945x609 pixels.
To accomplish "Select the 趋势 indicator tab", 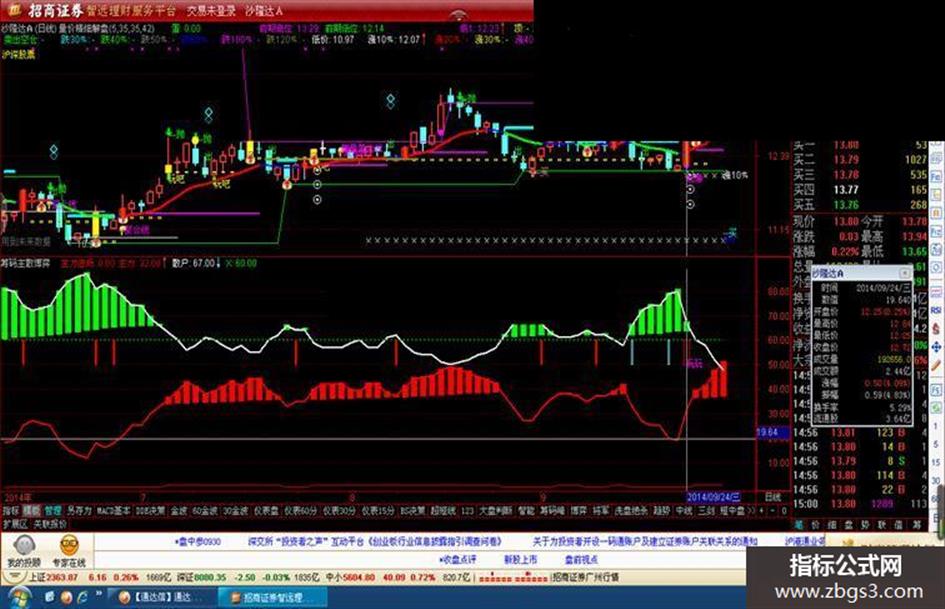I will [x=662, y=511].
